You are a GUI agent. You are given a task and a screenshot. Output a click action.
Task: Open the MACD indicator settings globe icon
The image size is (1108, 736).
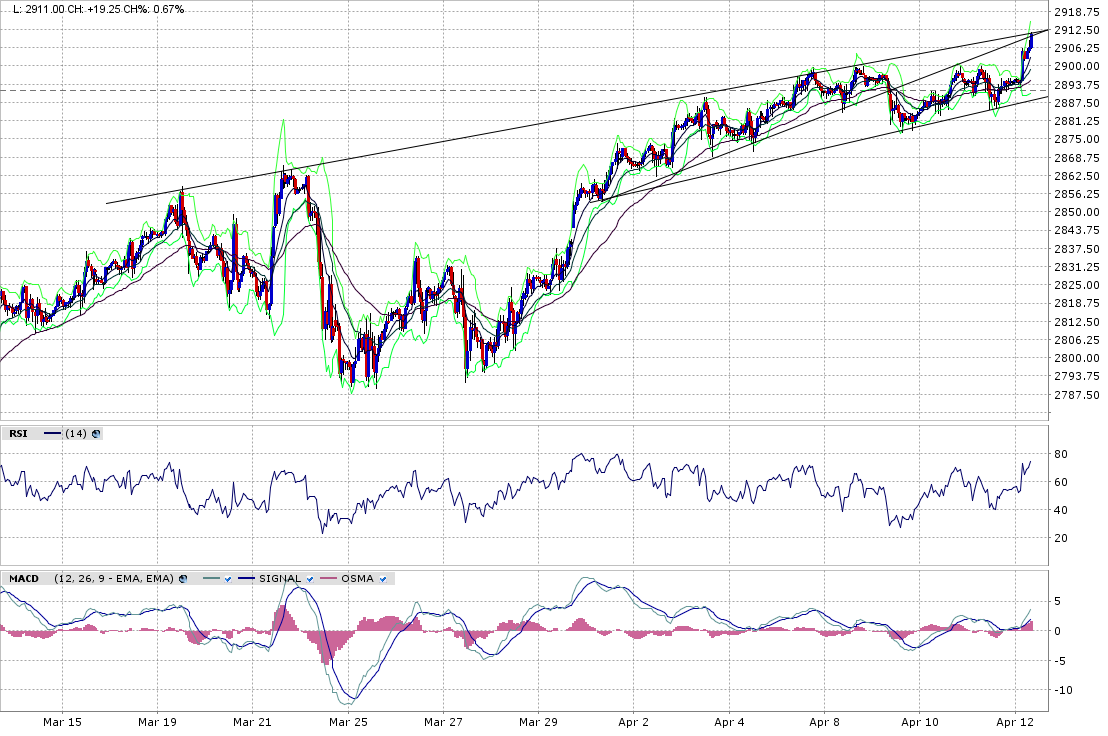pos(184,579)
